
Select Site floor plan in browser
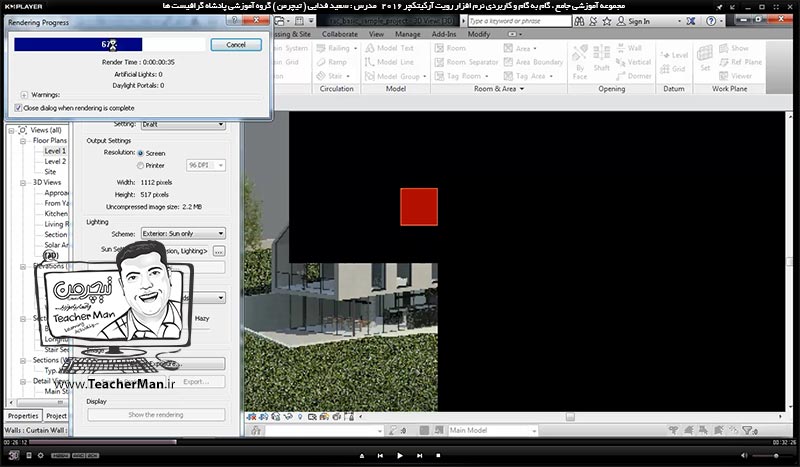tap(50, 172)
